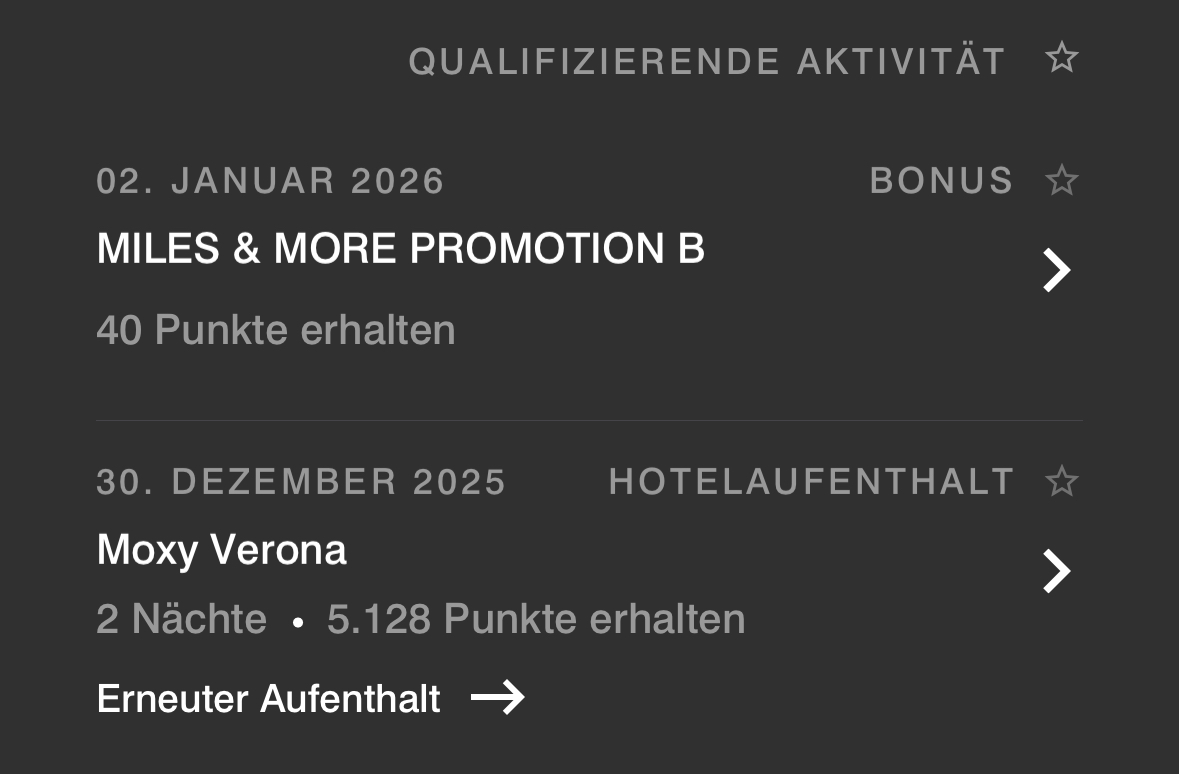Viewport: 1179px width, 774px height.
Task: Click the star next to HOTELAUFENTHALT
Action: pos(1061,482)
